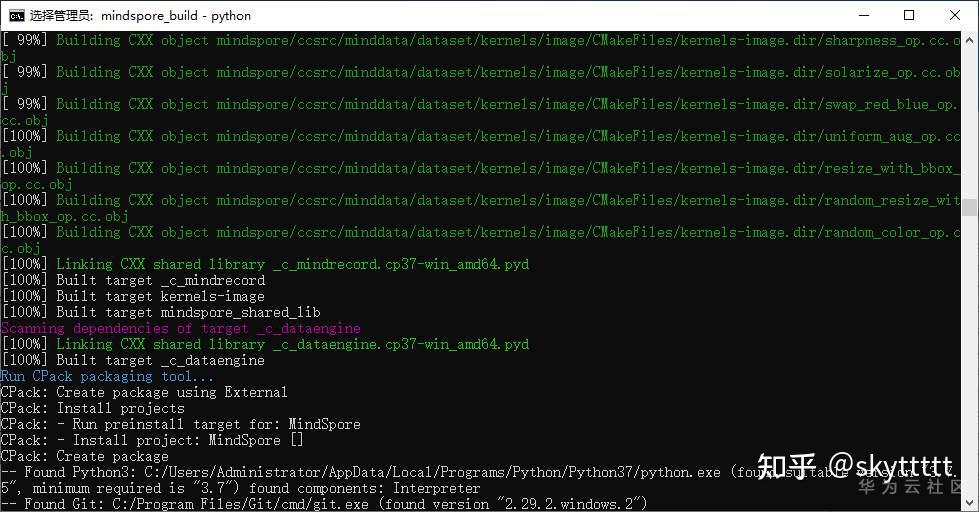Viewport: 979px width, 512px height.
Task: Click the line linking _c_dataengine.cp37-win_amd64.pyd
Action: click(265, 344)
